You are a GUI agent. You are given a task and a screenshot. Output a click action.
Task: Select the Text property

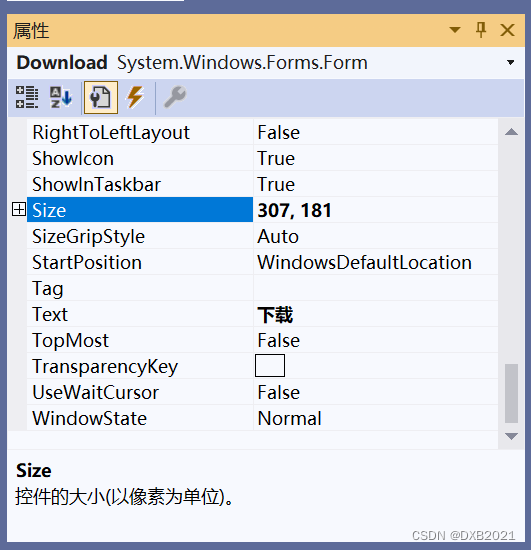click(140, 314)
